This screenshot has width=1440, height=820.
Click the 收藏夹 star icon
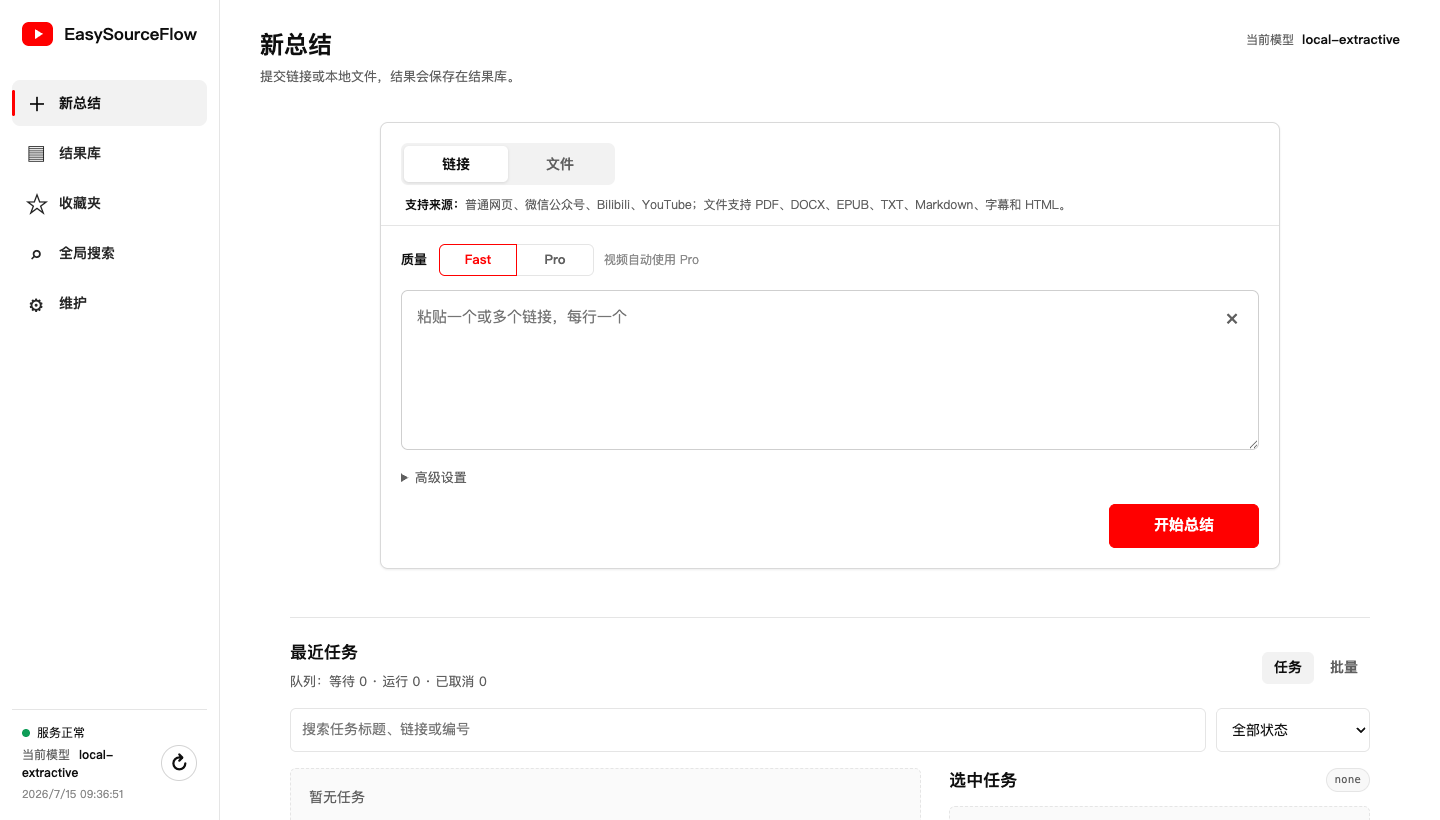point(37,204)
